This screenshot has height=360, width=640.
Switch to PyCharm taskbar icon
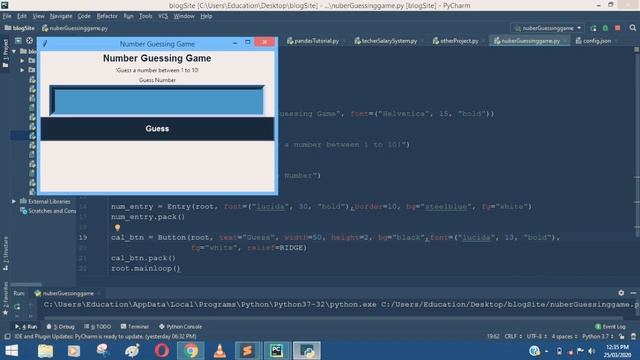[x=276, y=351]
